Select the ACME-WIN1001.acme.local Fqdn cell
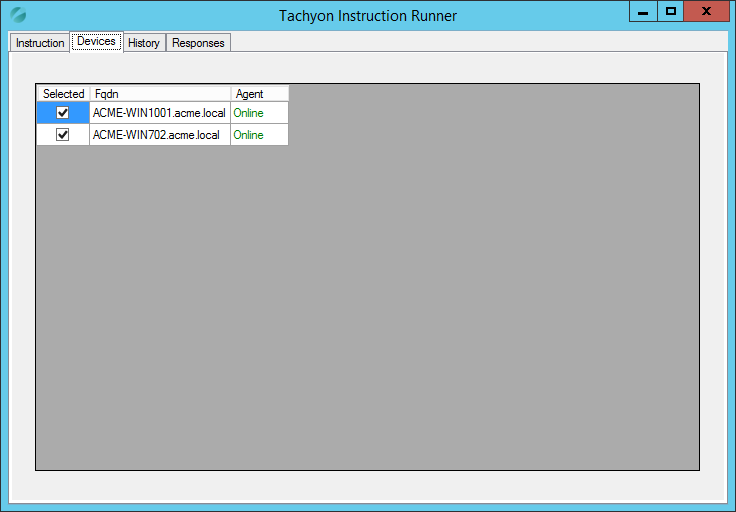 pos(159,113)
